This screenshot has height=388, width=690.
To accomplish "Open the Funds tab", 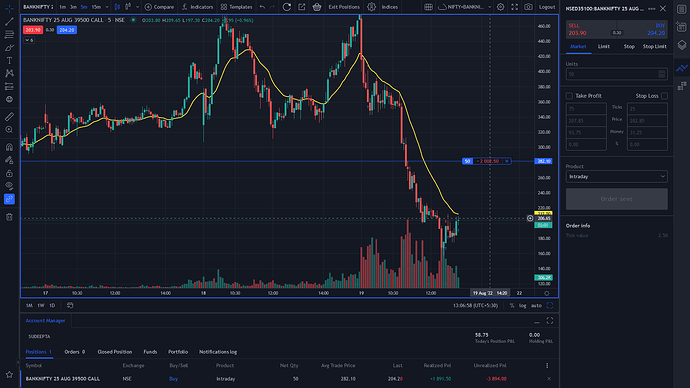I will coord(150,352).
